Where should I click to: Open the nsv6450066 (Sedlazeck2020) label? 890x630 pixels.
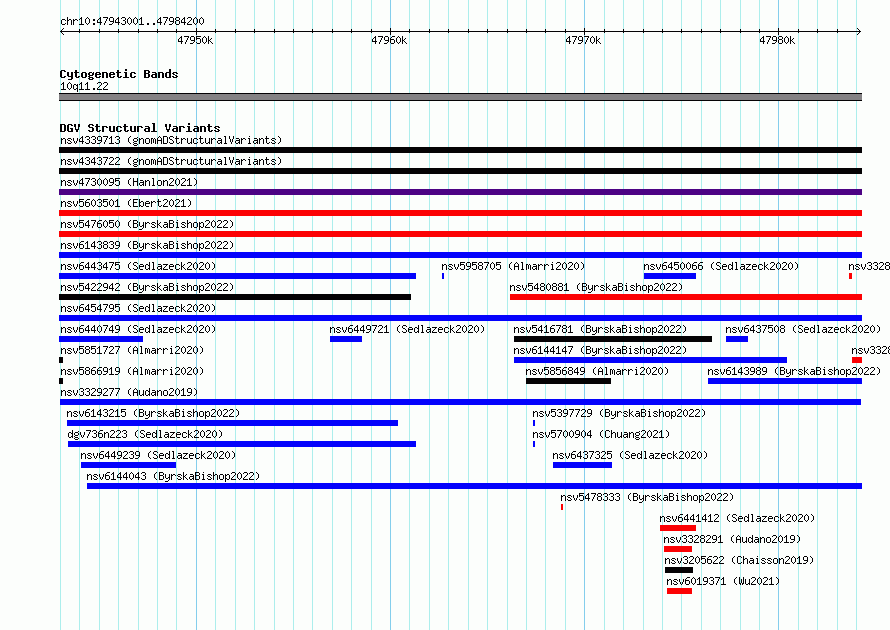coord(721,266)
